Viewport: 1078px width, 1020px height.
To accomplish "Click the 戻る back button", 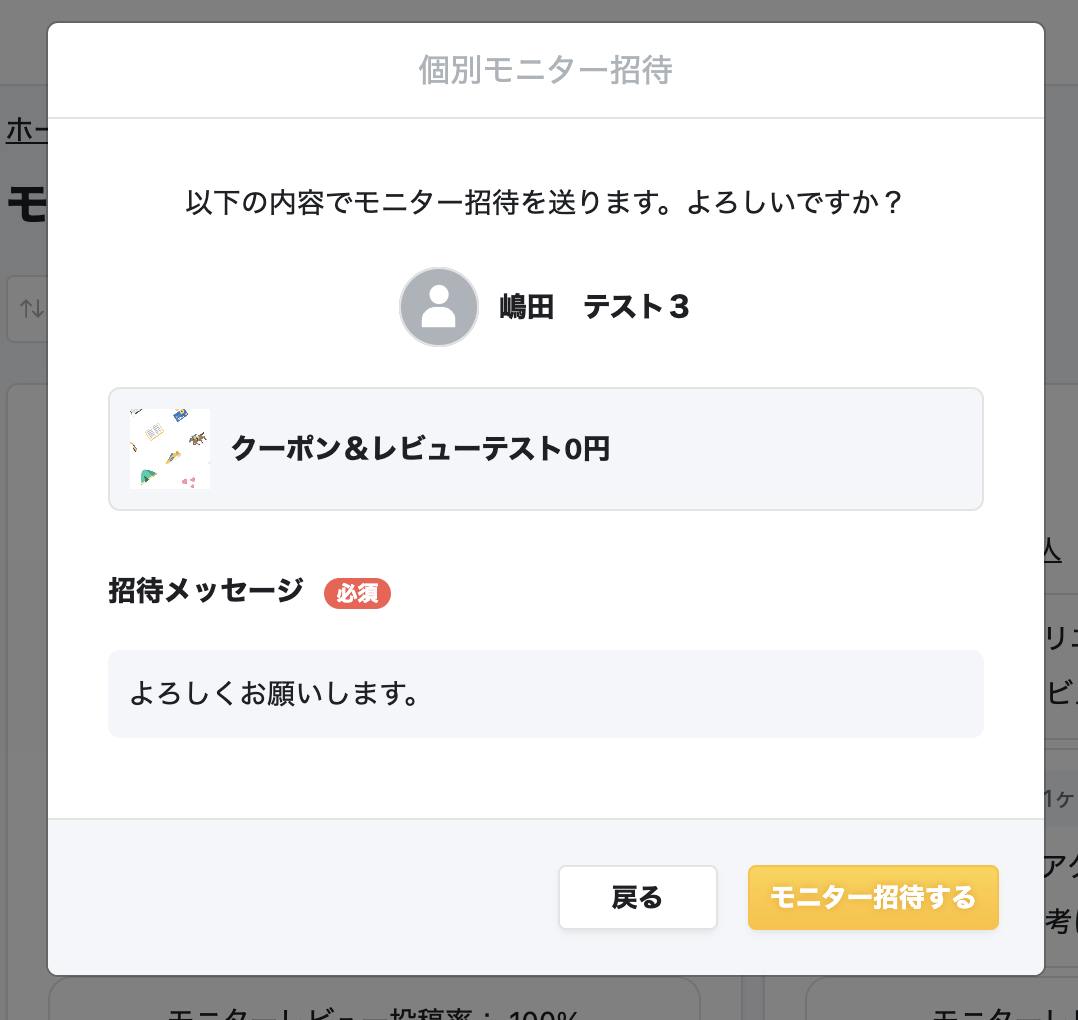I will (637, 897).
